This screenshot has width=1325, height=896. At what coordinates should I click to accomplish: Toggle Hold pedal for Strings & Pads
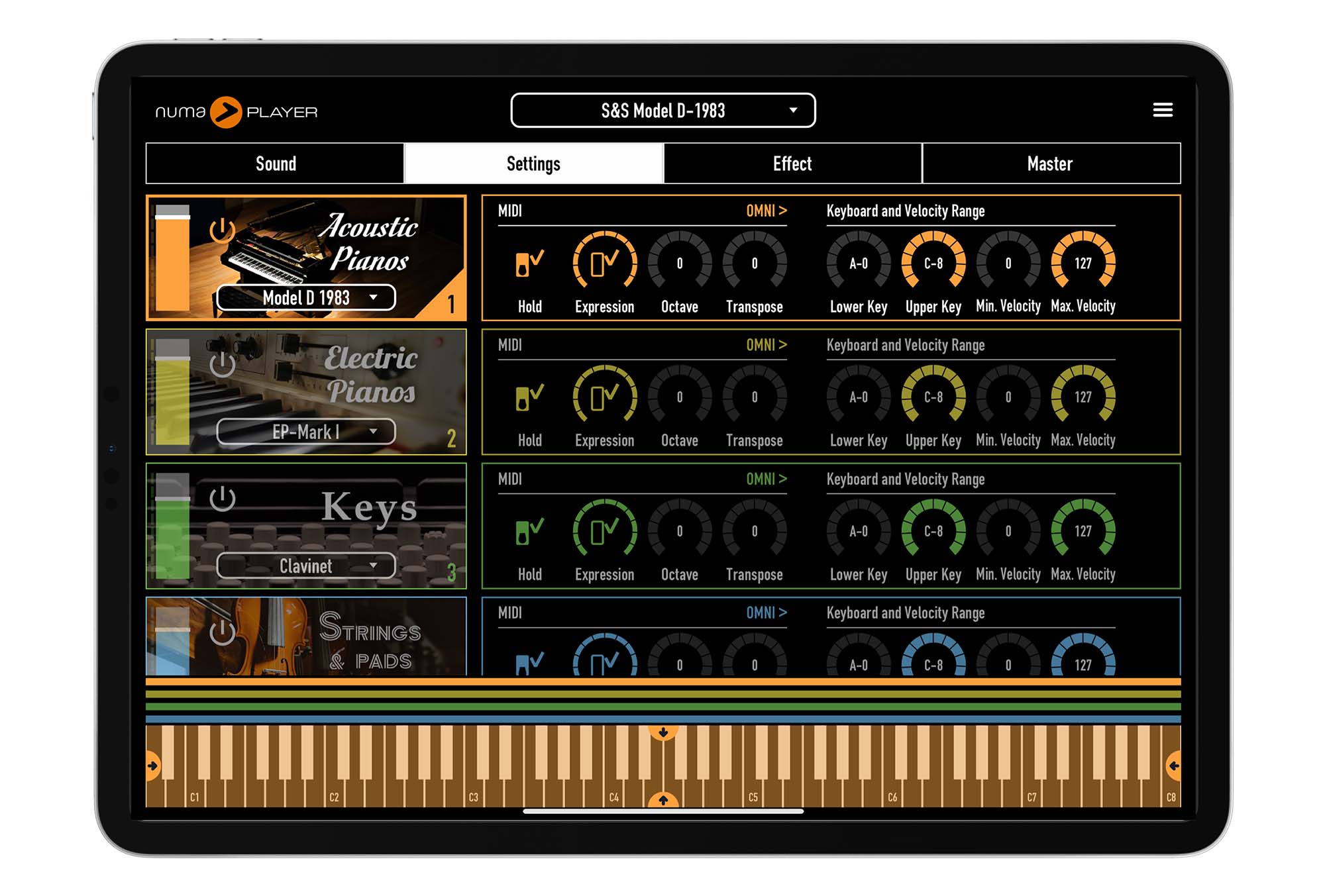[x=529, y=662]
